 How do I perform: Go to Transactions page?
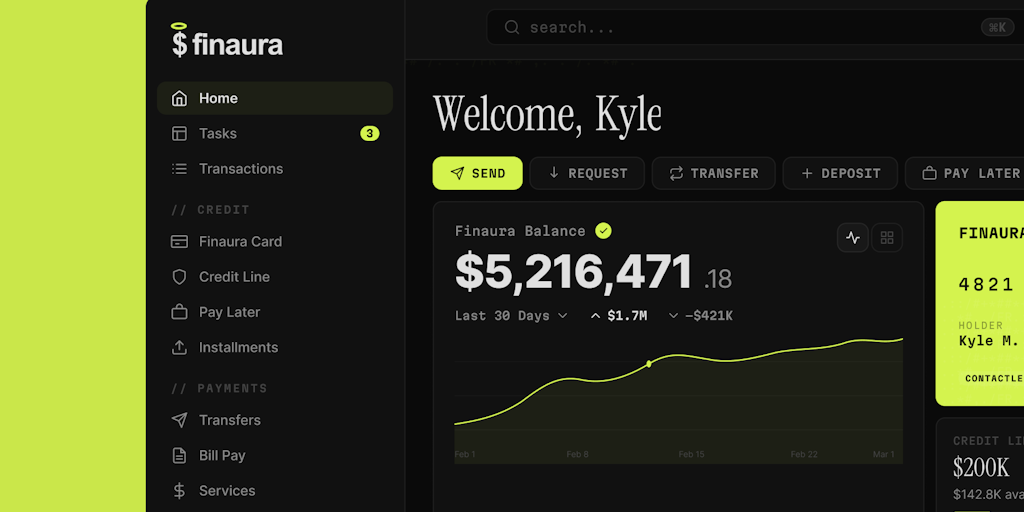(x=275, y=169)
